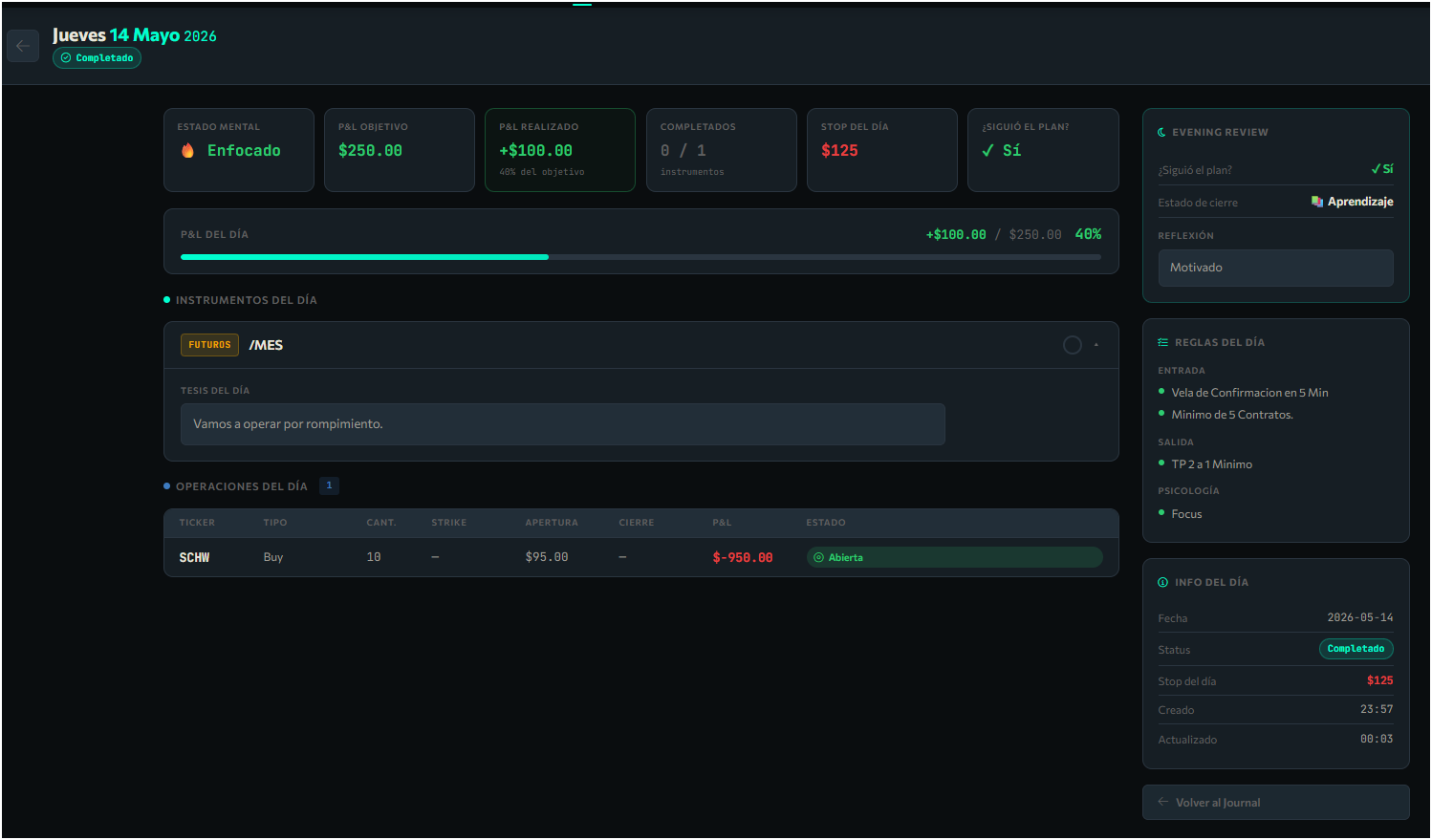Click the P&L del Día progress bar
The height and width of the screenshot is (840, 1432).
[x=640, y=257]
